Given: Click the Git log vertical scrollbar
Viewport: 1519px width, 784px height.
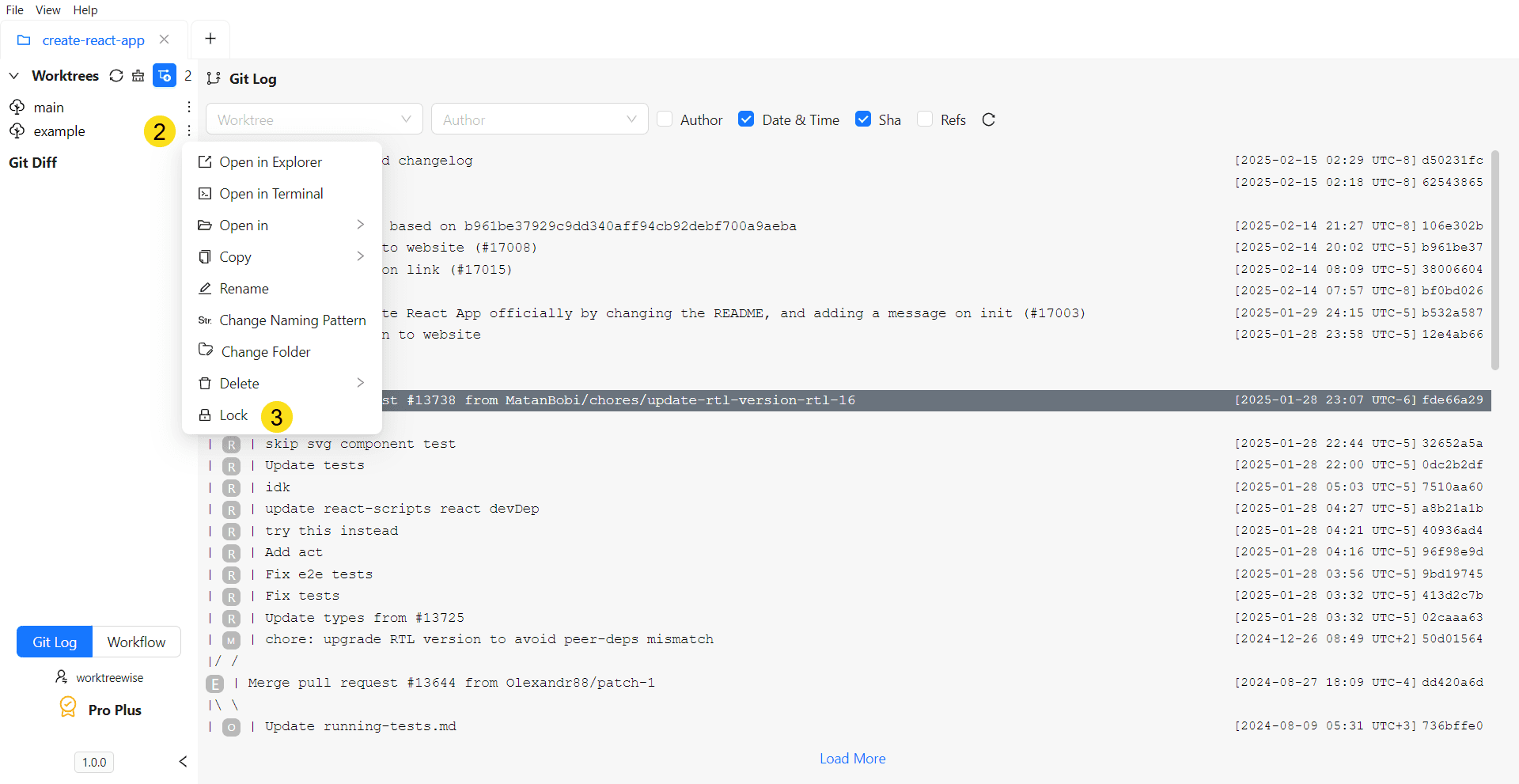Looking at the screenshot, I should tap(1494, 261).
